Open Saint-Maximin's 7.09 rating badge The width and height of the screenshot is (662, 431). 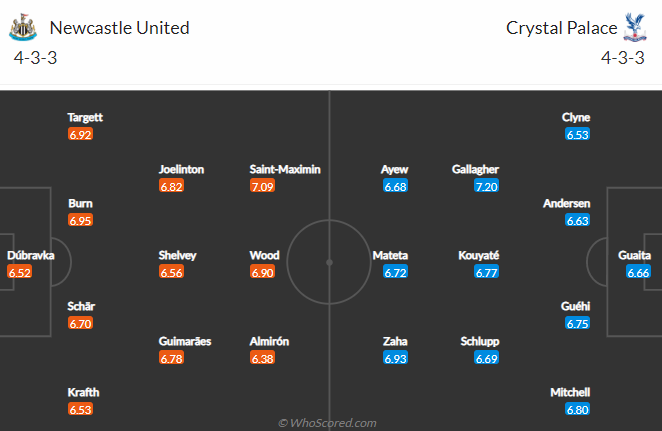point(262,186)
